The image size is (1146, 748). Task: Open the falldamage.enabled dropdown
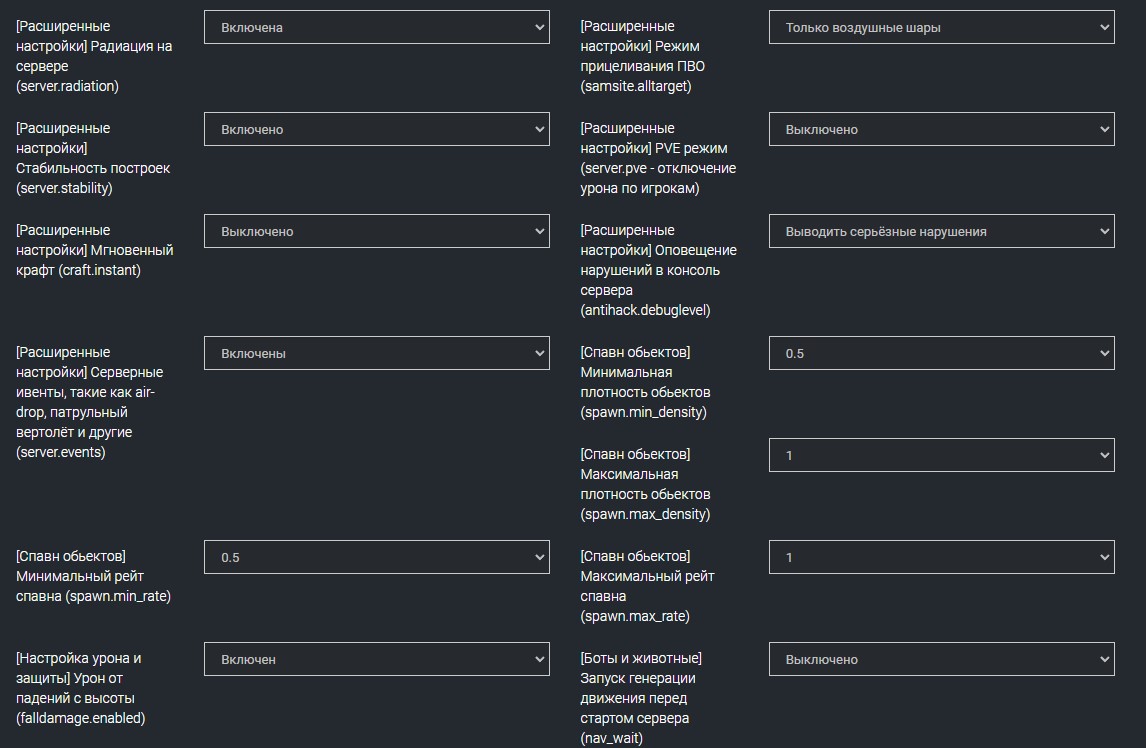tap(377, 658)
